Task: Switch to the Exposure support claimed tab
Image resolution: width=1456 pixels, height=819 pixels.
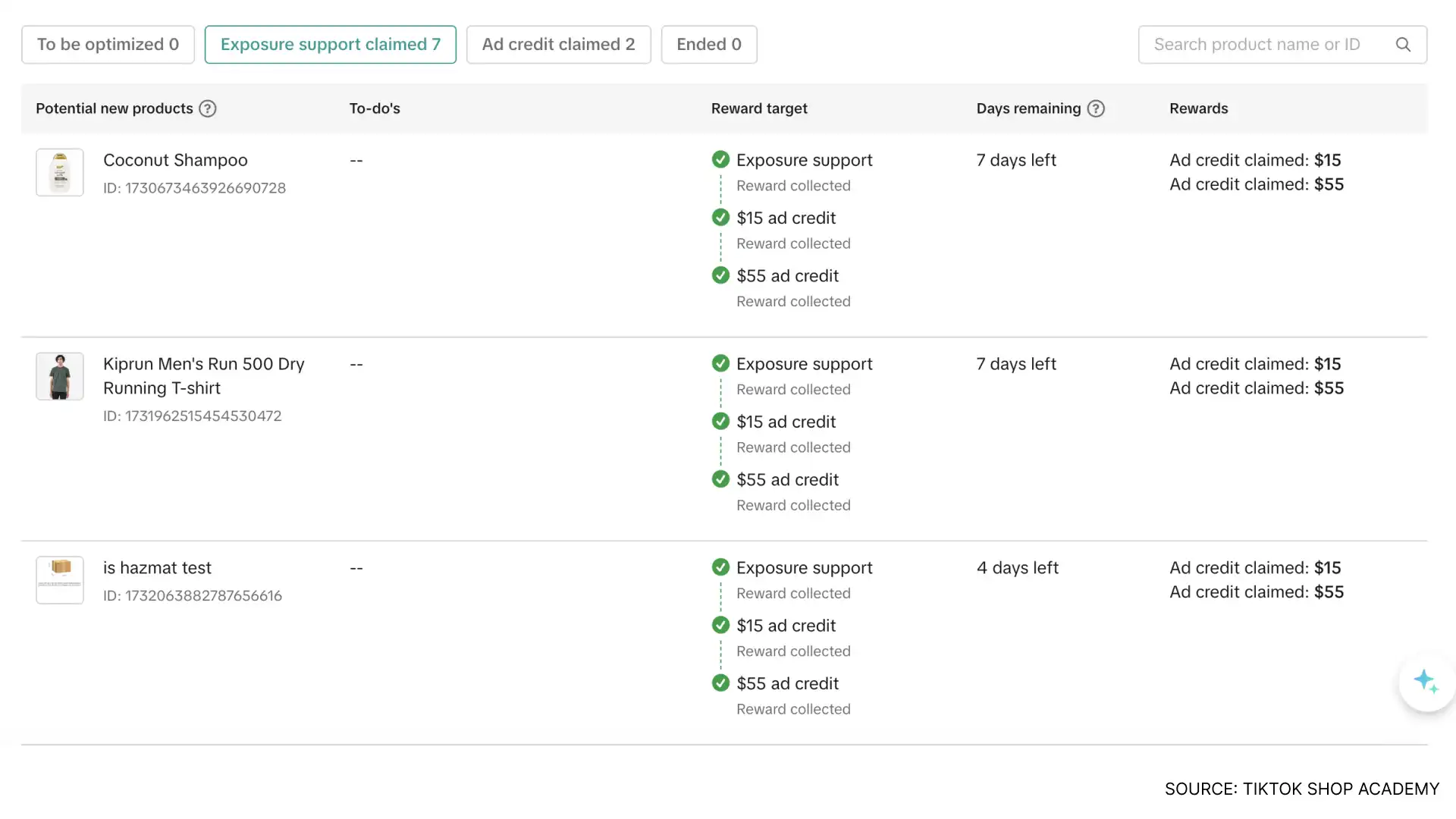Action: pos(330,44)
